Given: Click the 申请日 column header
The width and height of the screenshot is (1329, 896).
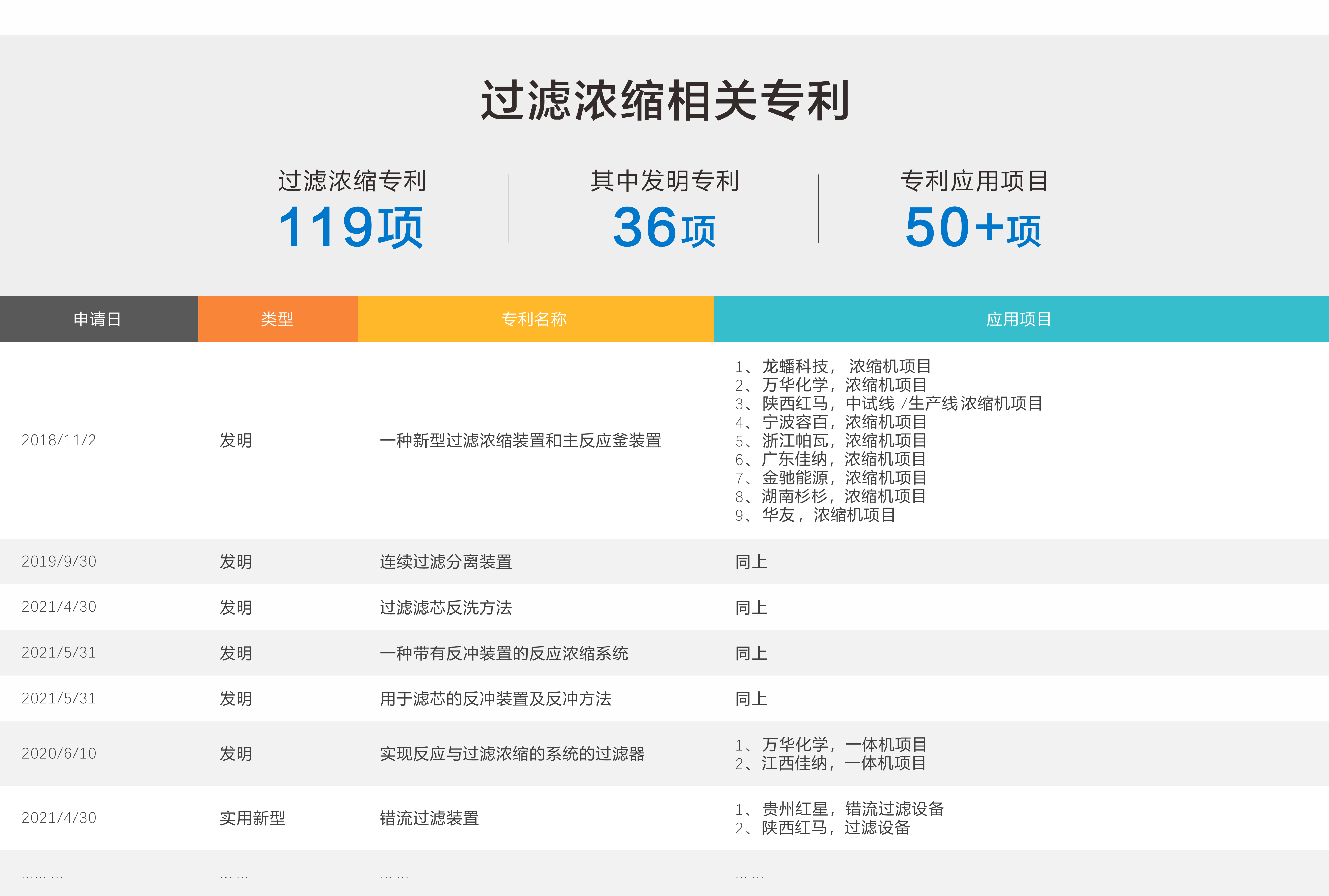Looking at the screenshot, I should pos(98,319).
